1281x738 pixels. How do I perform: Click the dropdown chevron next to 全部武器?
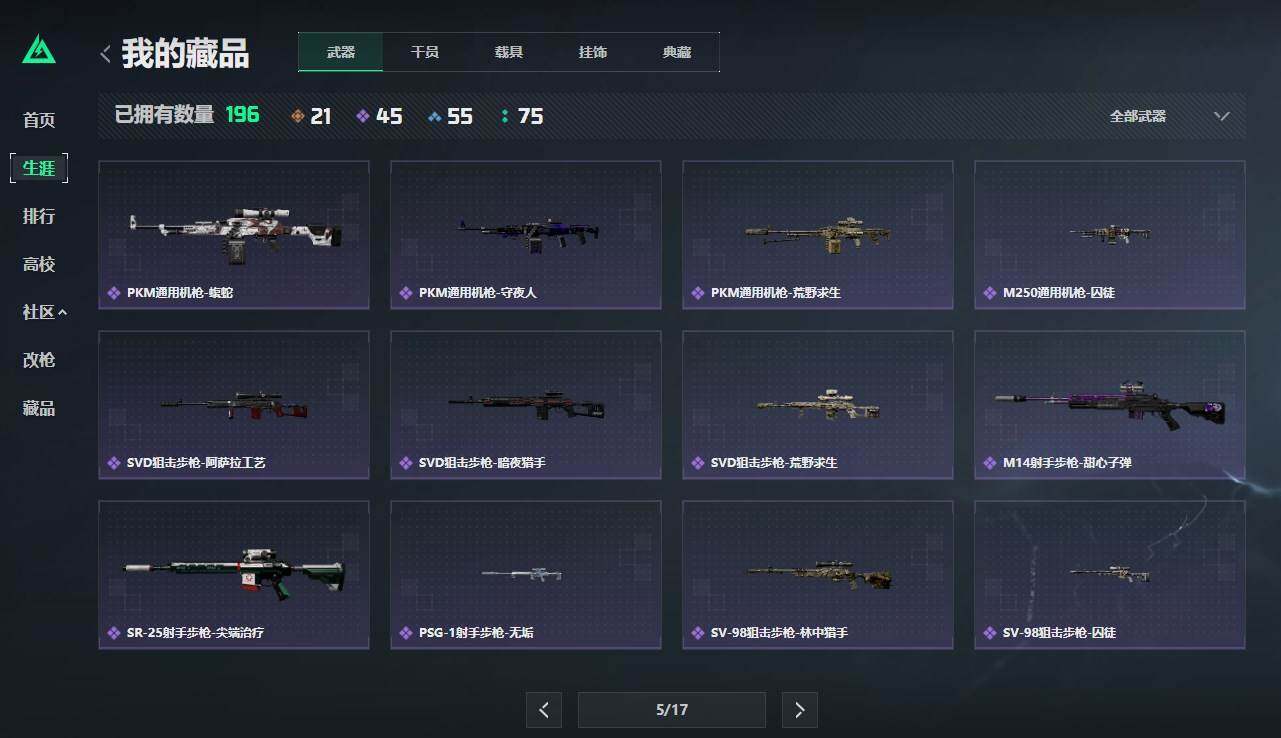point(1221,116)
